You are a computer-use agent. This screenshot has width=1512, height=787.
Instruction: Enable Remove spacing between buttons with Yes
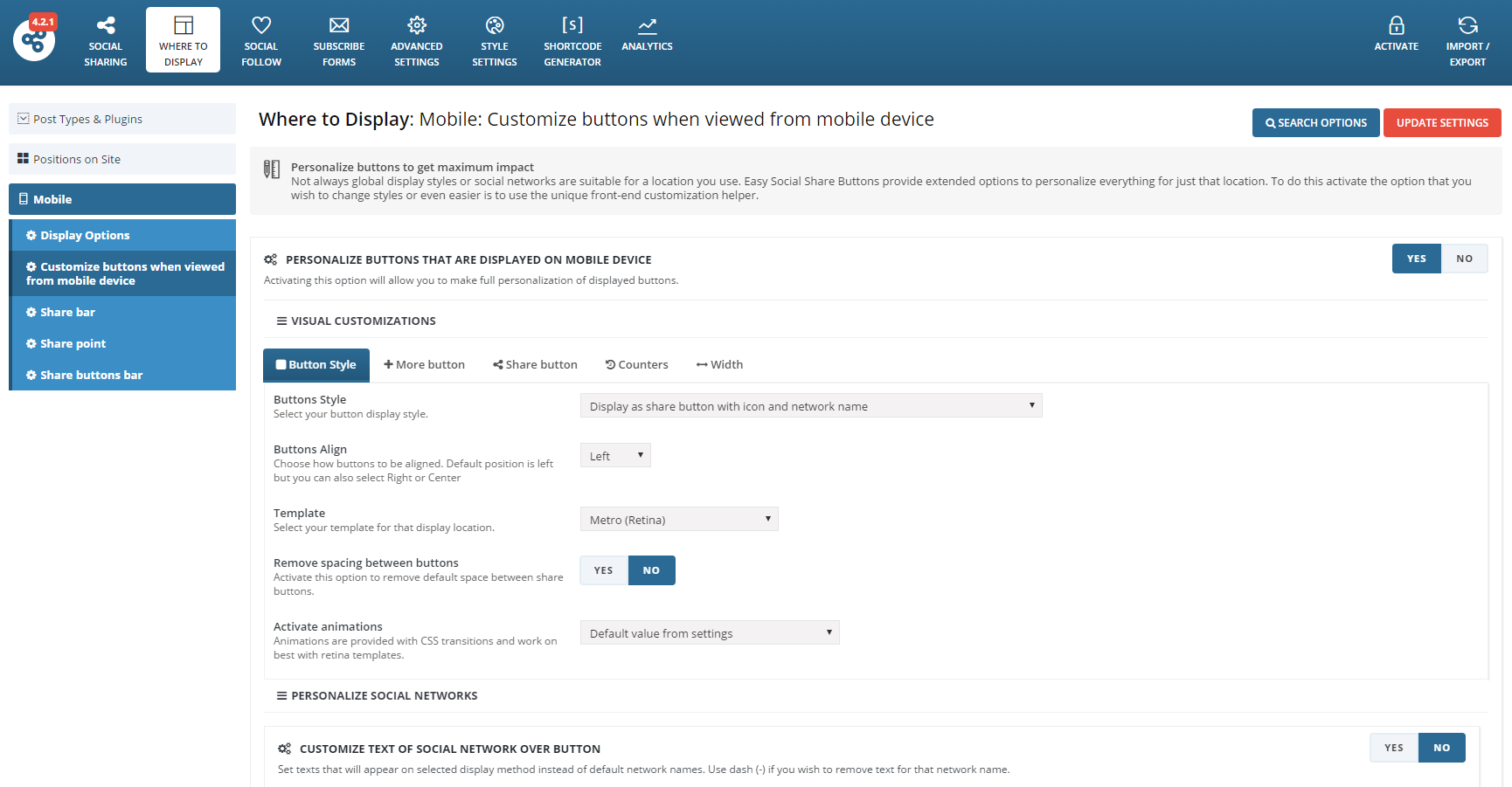coord(603,570)
